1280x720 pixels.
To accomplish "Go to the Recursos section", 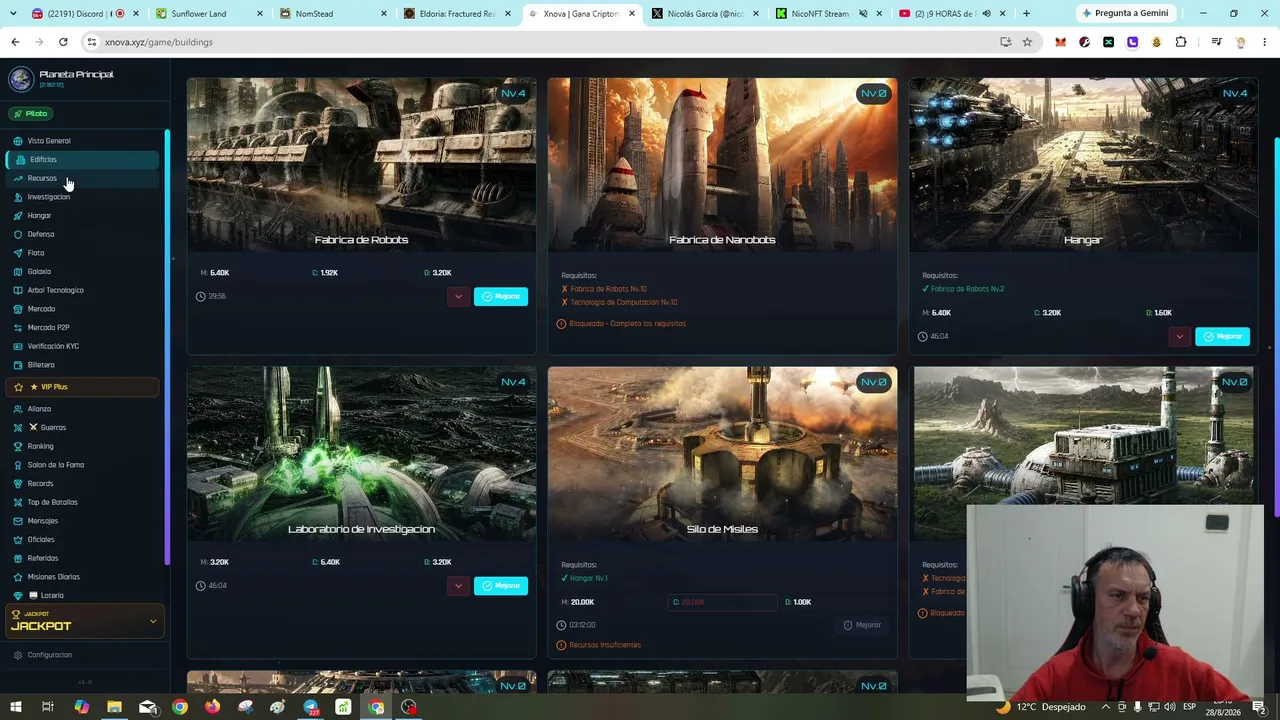I will pyautogui.click(x=82, y=178).
